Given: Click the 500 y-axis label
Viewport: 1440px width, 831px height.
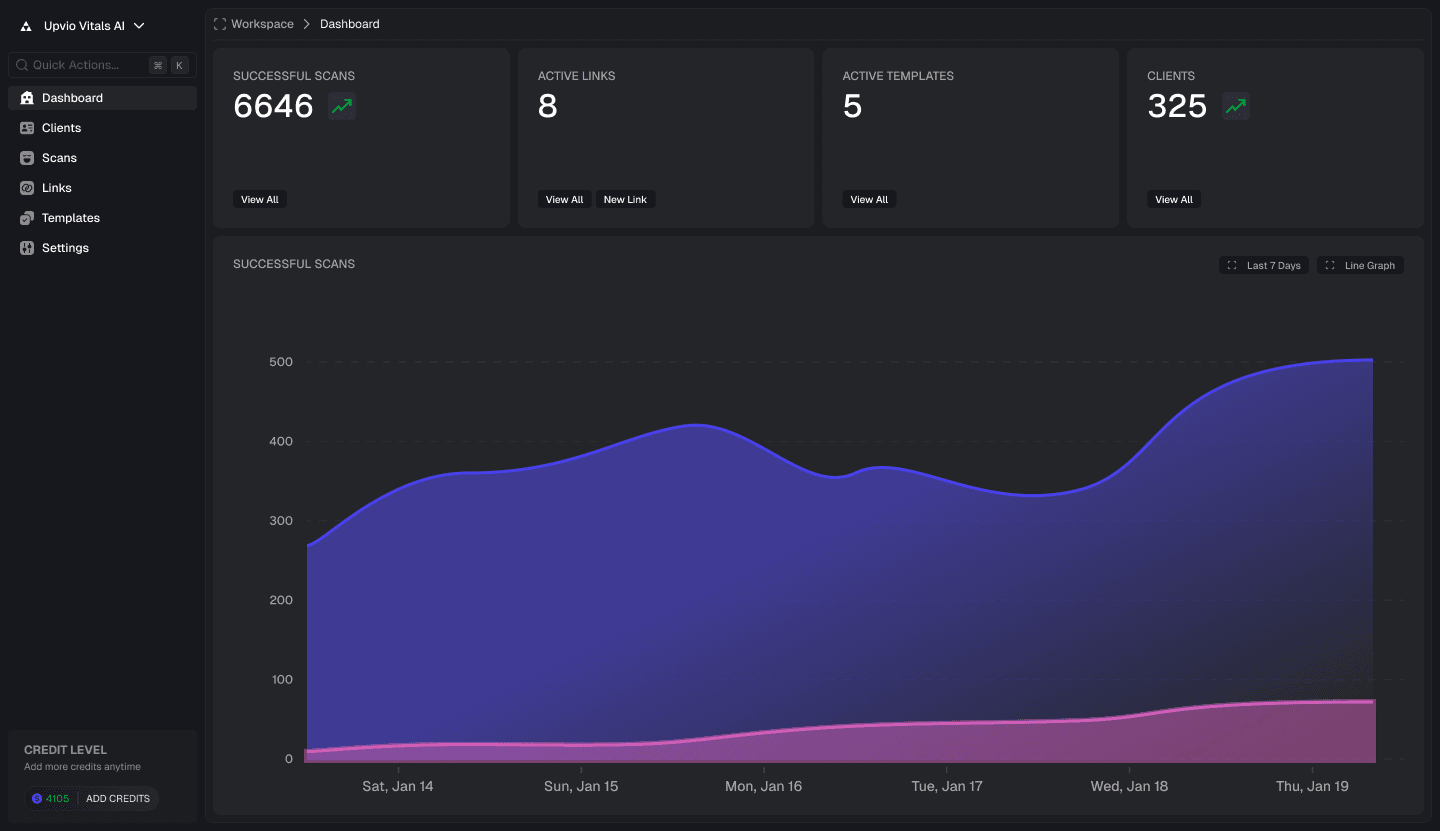Looking at the screenshot, I should pos(281,362).
